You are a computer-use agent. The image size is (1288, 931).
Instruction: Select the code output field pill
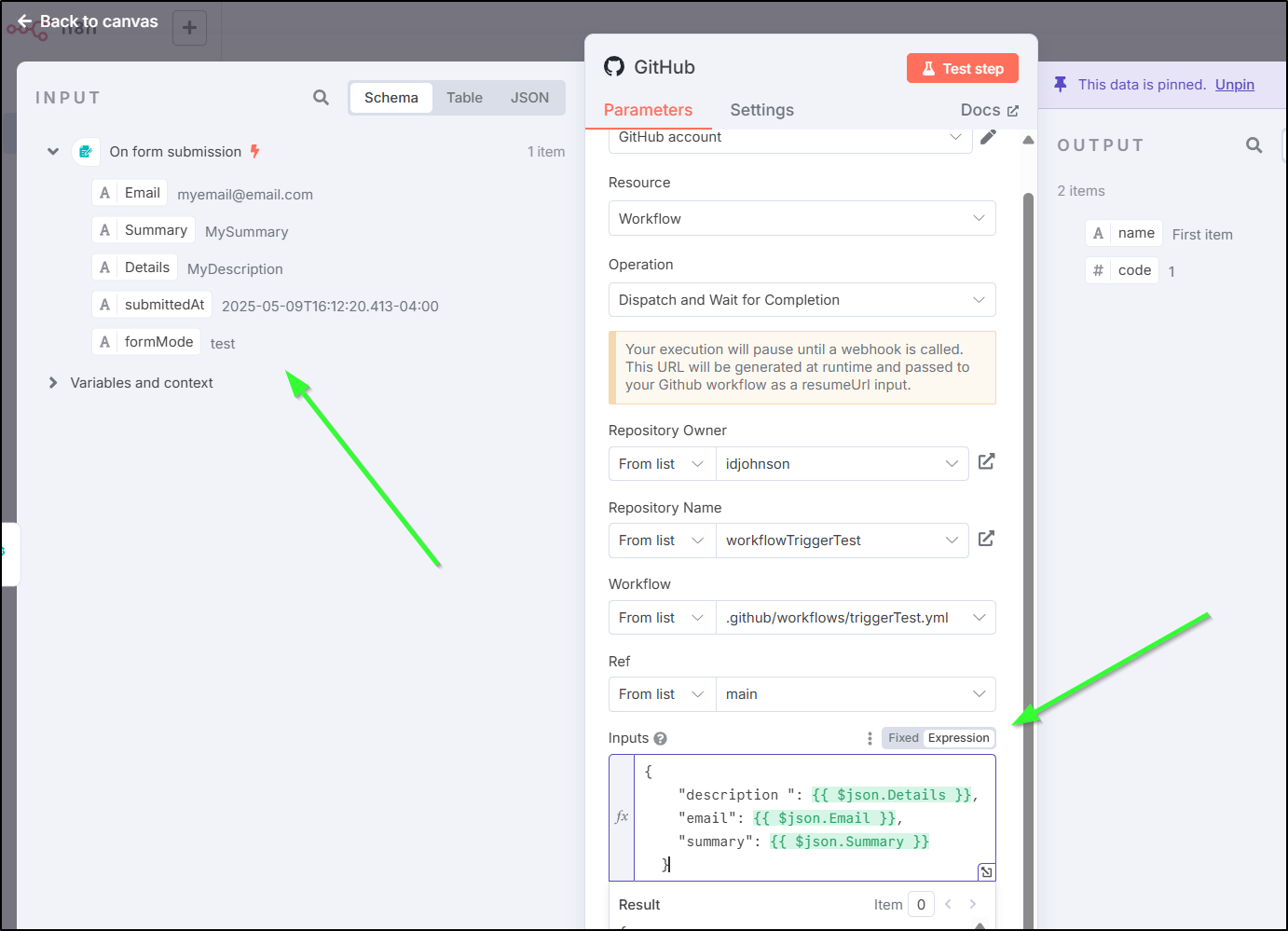(1122, 270)
